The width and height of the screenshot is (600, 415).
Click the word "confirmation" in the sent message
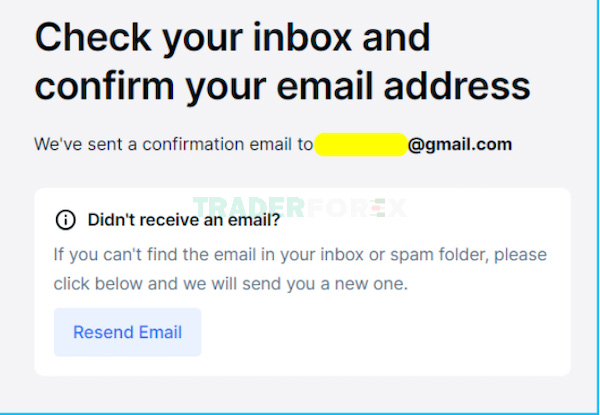click(193, 145)
